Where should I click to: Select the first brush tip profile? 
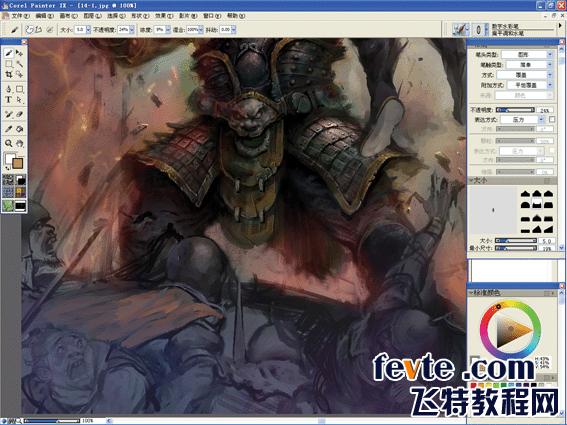(525, 194)
